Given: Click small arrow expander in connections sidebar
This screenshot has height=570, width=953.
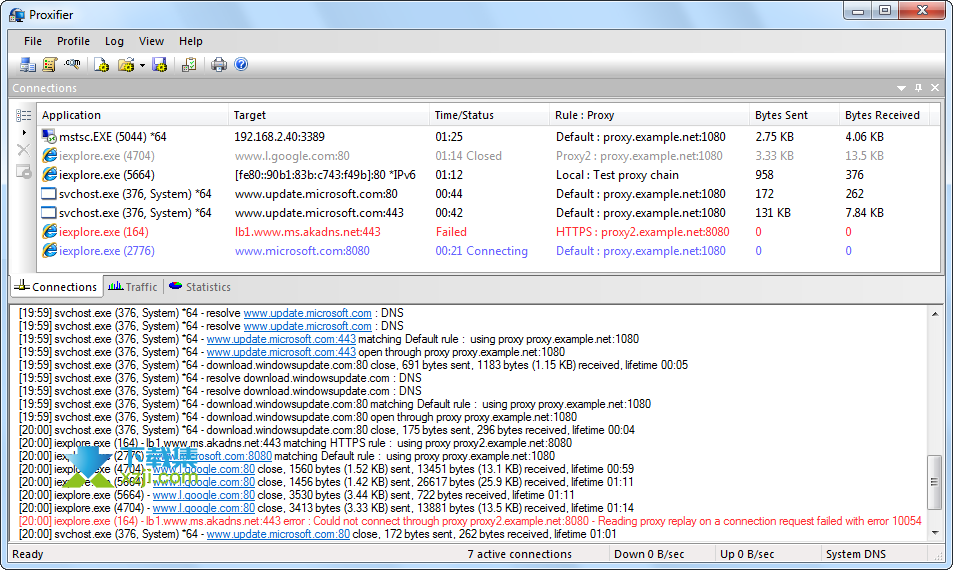Looking at the screenshot, I should [24, 132].
